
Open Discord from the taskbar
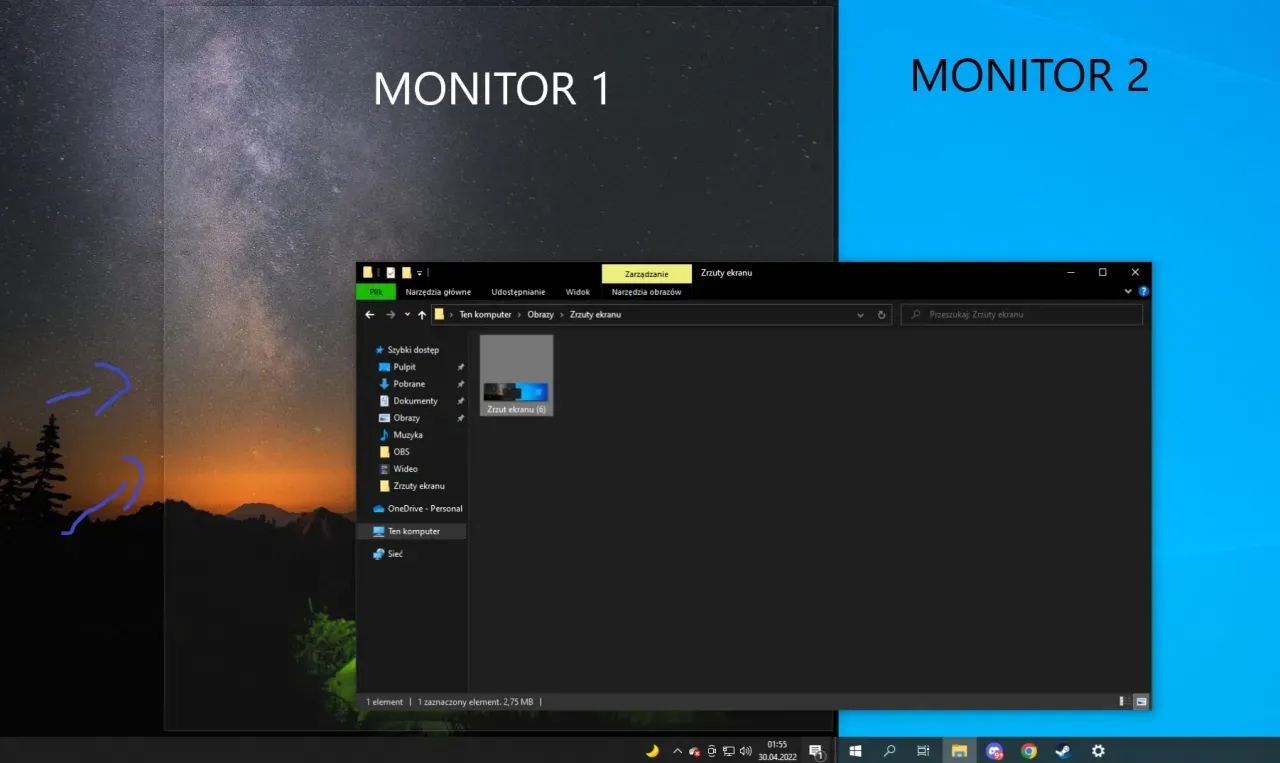pyautogui.click(x=994, y=751)
